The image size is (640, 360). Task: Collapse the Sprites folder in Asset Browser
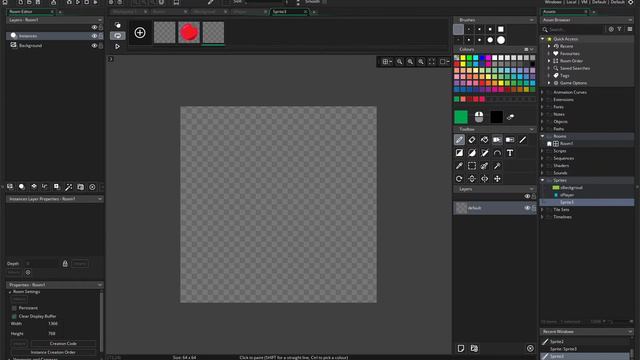[x=543, y=180]
